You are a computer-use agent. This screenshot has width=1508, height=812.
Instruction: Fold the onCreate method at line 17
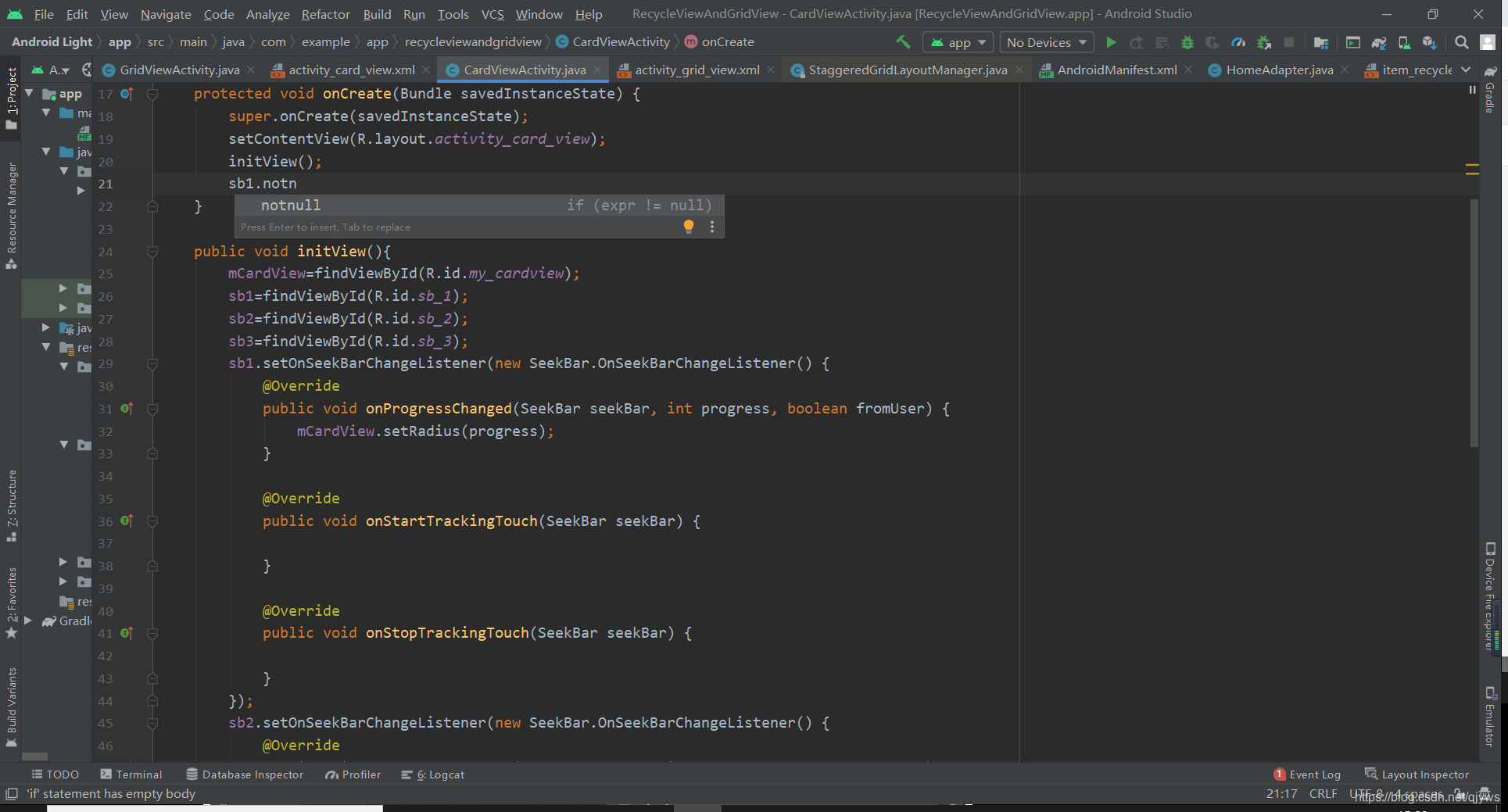pyautogui.click(x=152, y=94)
